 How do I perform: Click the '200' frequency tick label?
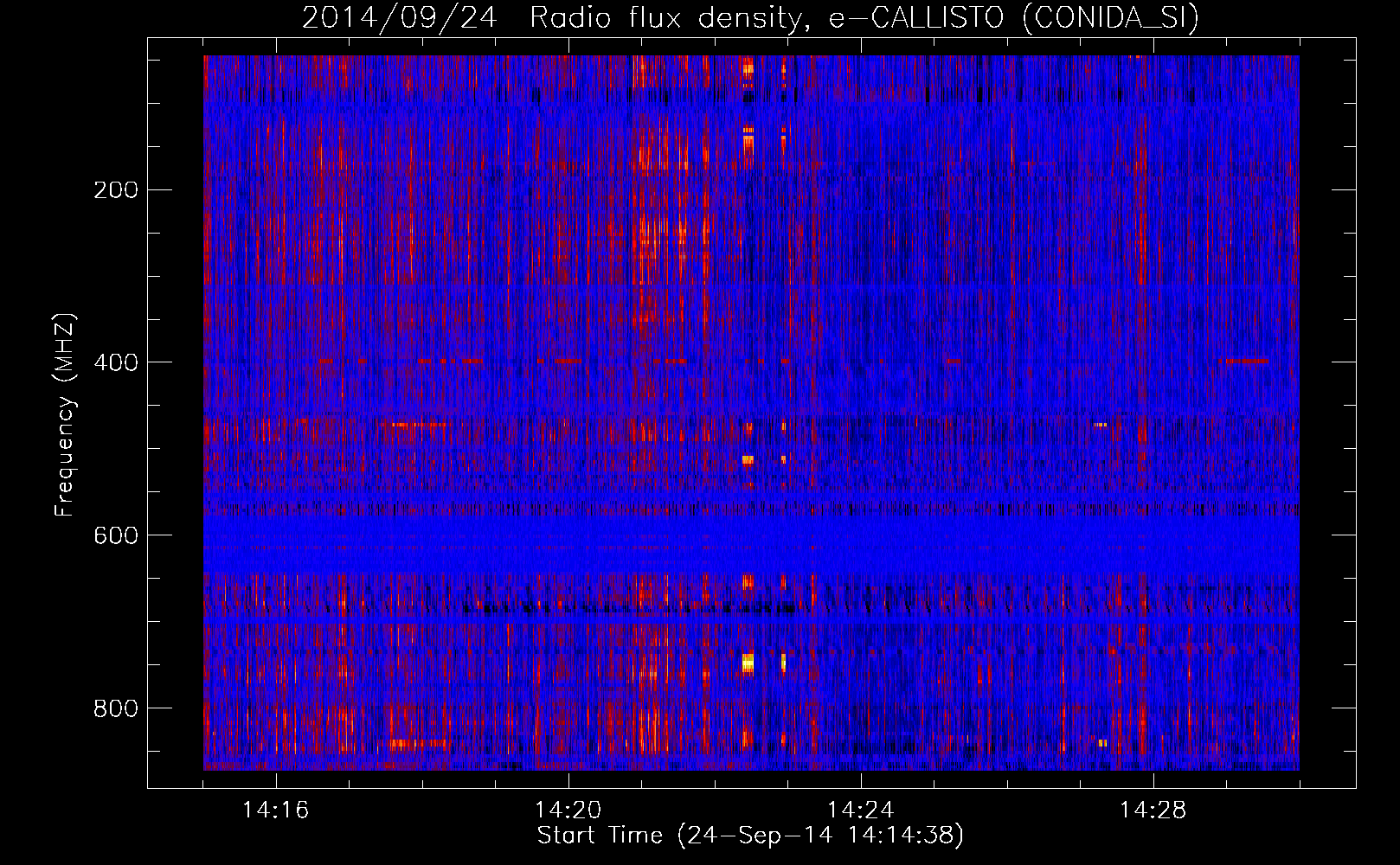(116, 190)
